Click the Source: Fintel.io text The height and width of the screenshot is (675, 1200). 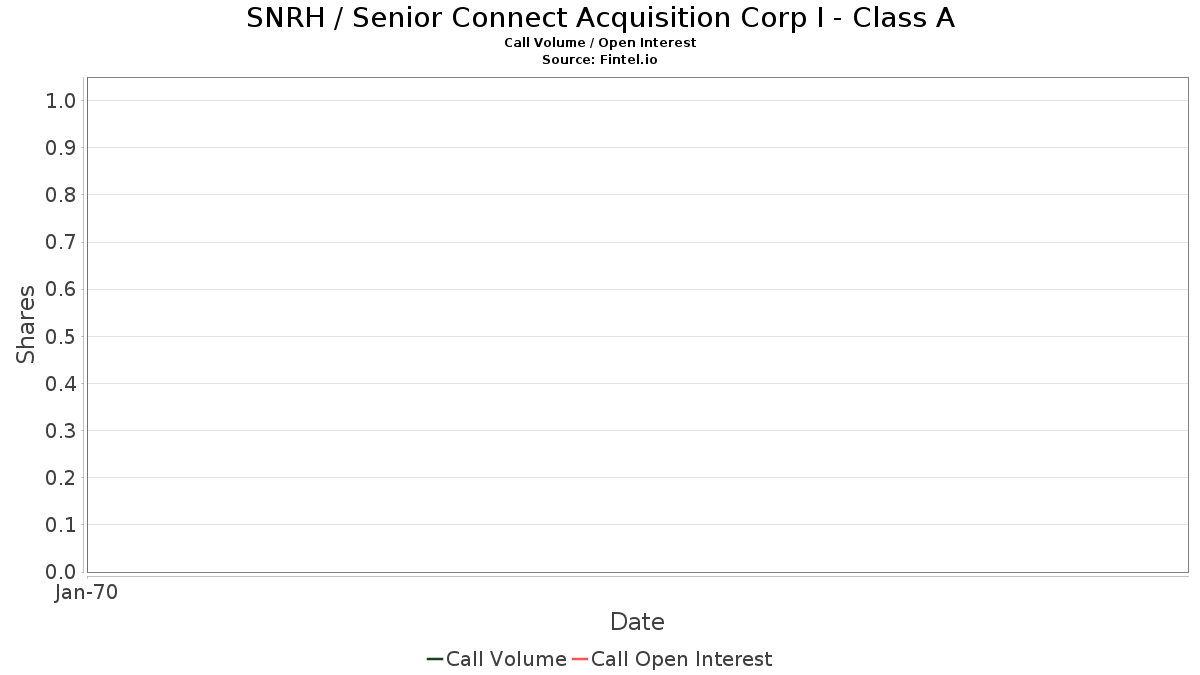pos(600,60)
